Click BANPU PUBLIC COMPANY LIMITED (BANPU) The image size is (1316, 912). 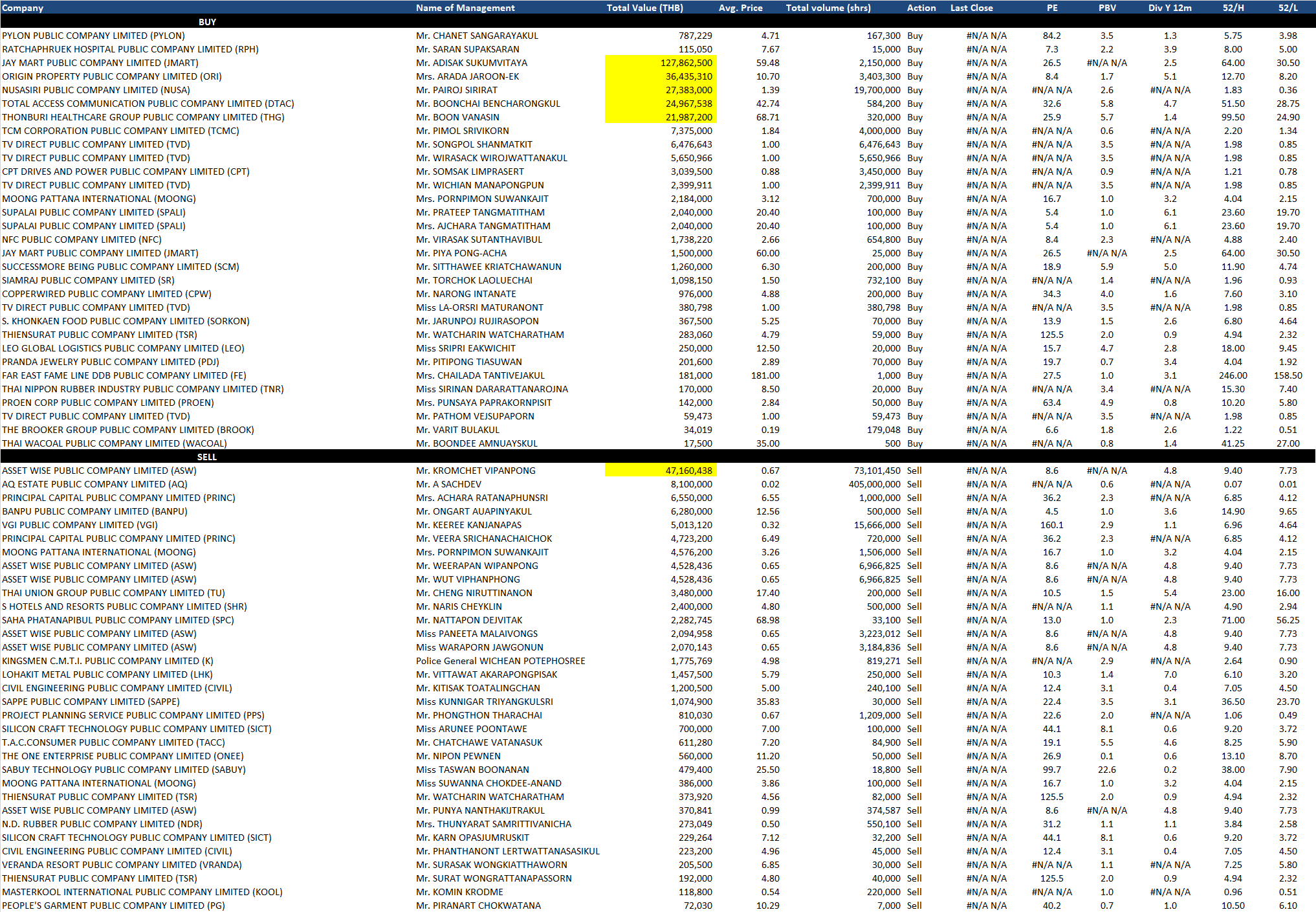click(94, 511)
